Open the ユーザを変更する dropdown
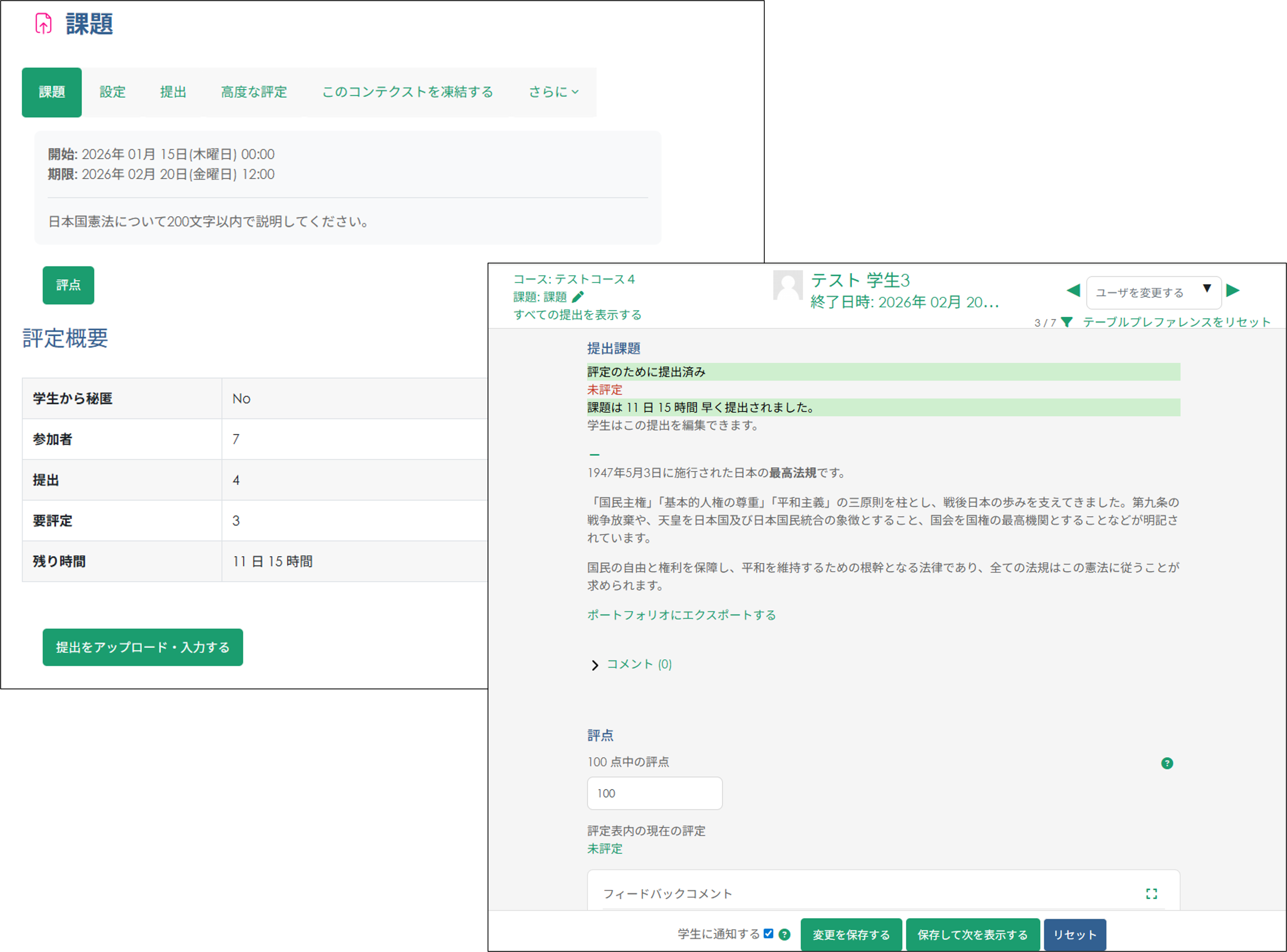 pyautogui.click(x=1153, y=293)
